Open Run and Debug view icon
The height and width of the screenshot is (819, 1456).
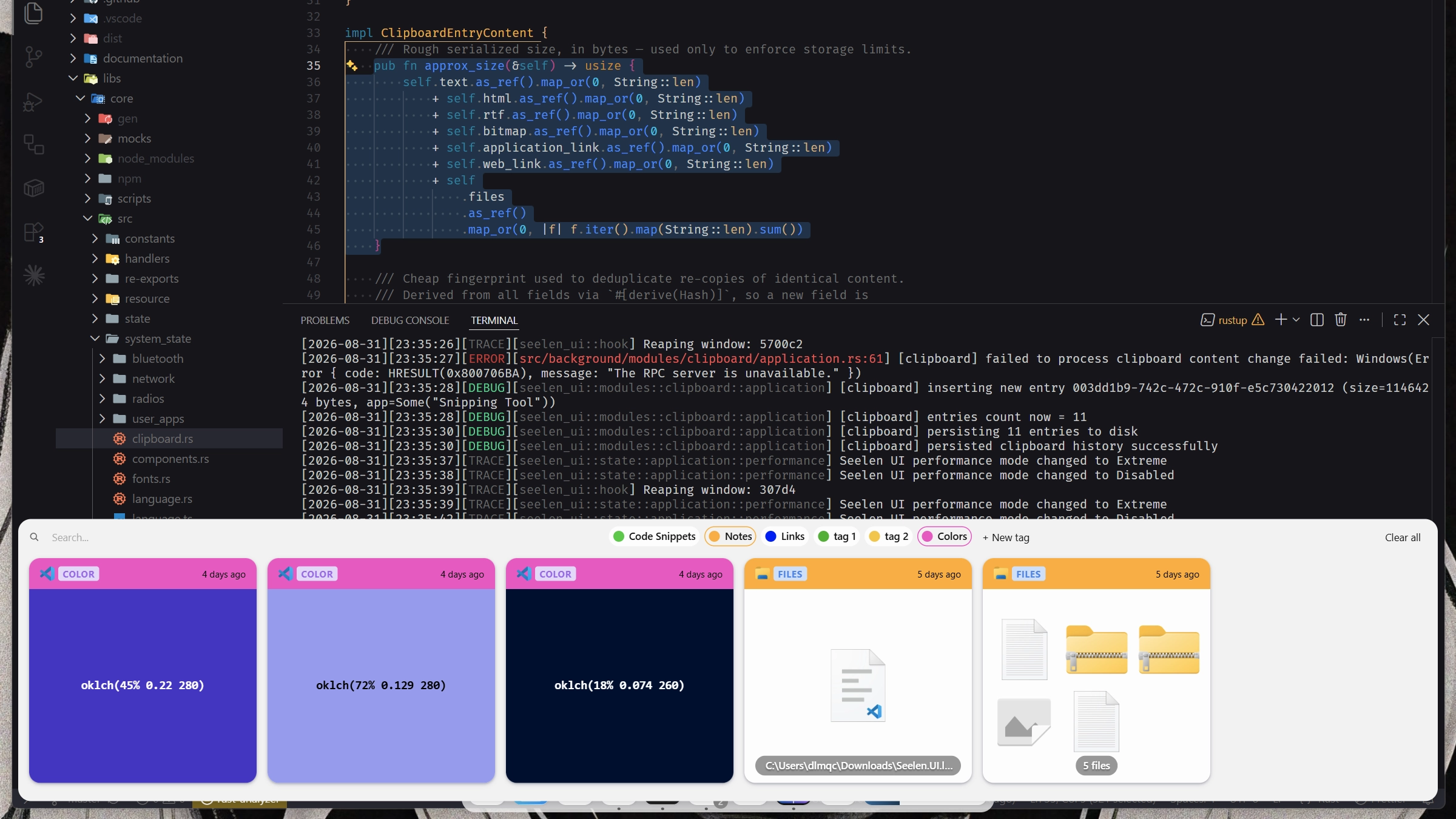[33, 102]
